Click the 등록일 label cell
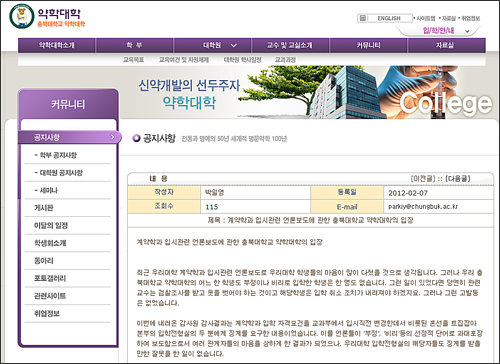Viewport: 500px width, 364px height. point(347,192)
